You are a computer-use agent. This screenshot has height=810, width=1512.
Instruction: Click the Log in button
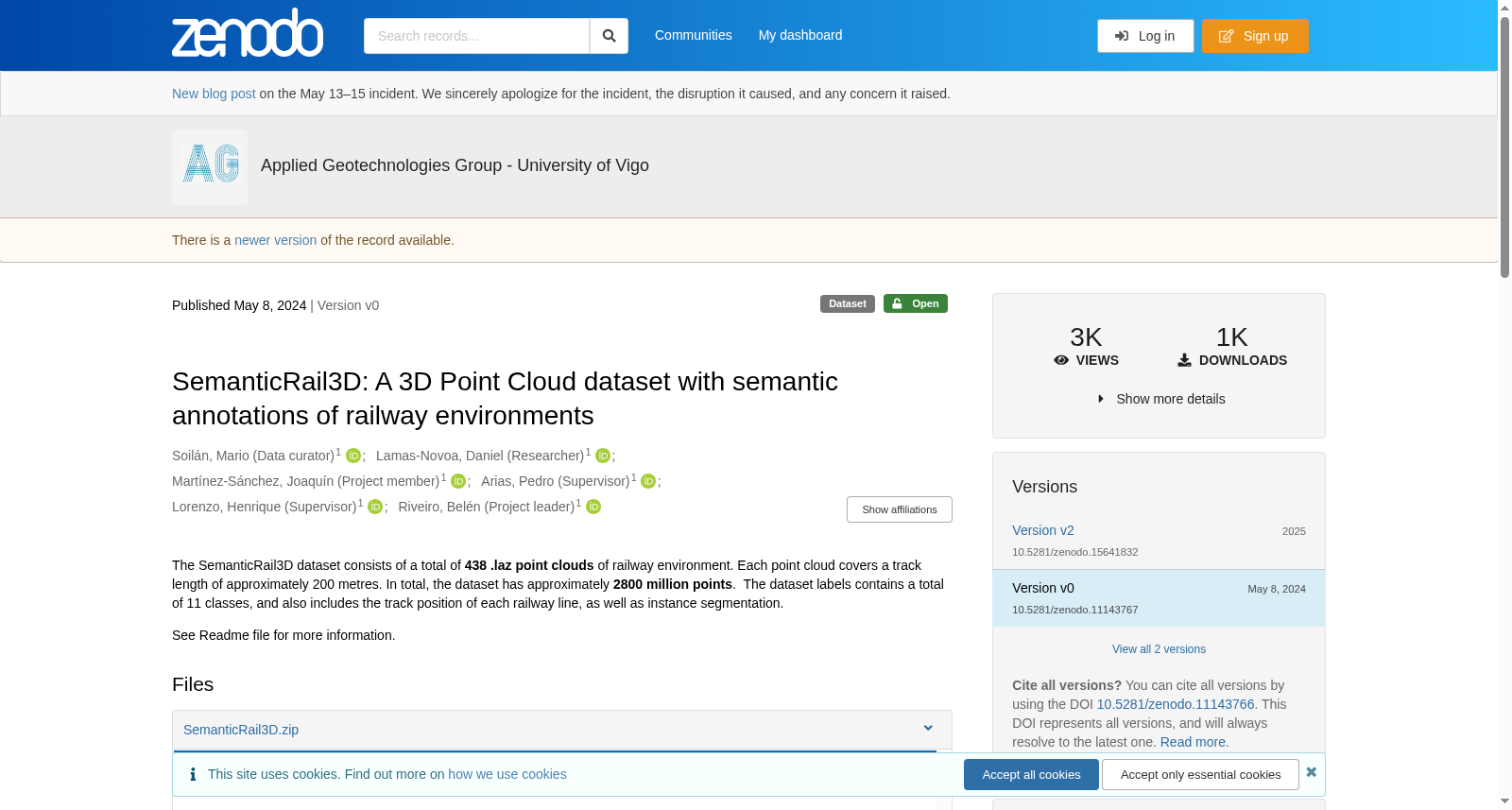coord(1145,36)
